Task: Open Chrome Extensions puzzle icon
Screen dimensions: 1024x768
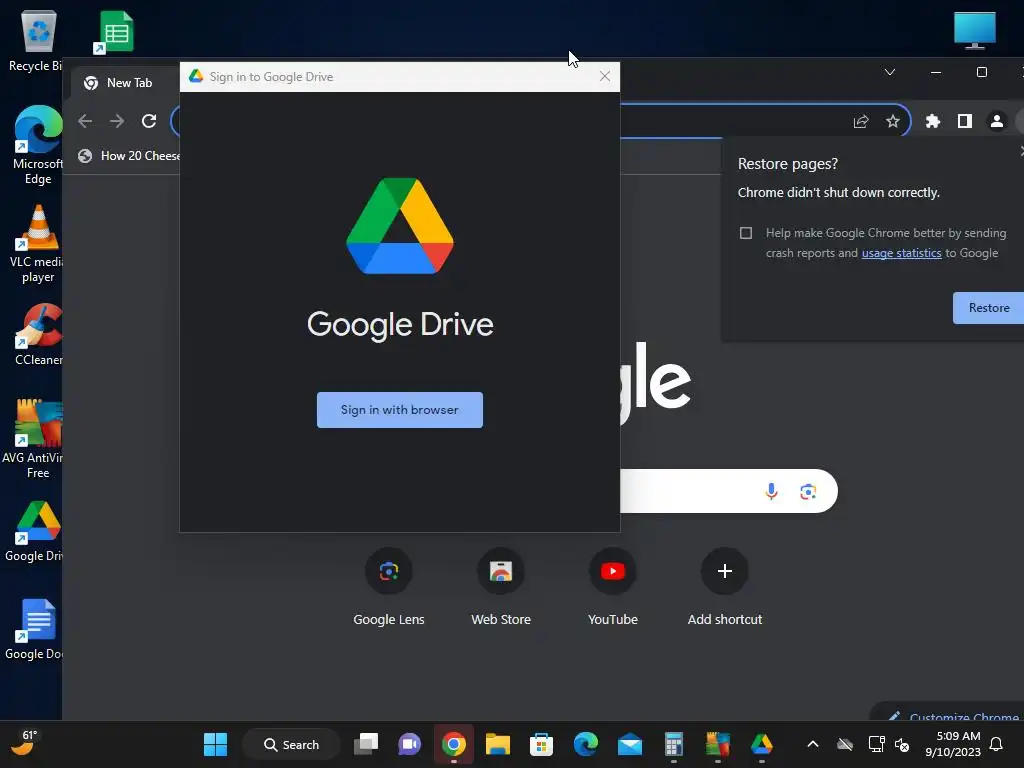Action: (933, 121)
